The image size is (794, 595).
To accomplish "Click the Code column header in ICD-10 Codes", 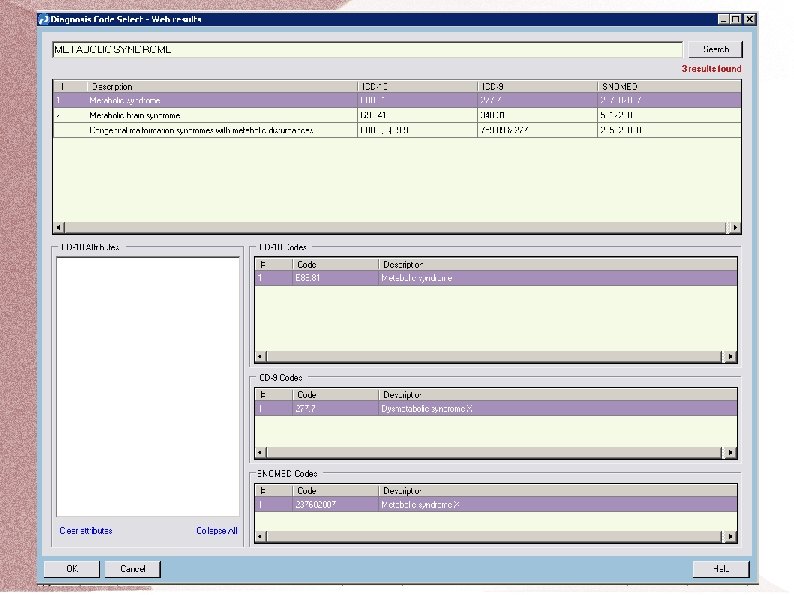I will click(x=335, y=264).
